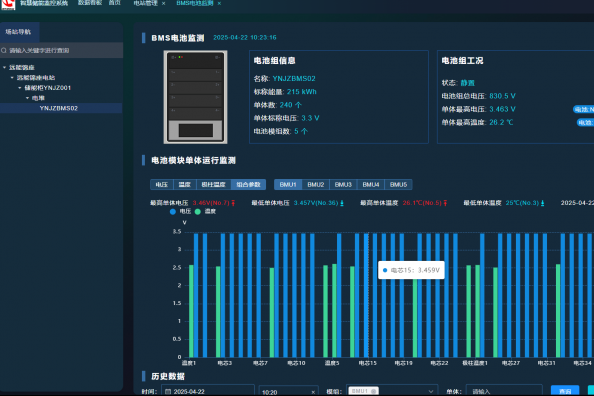Click the 单体 cell number input field
Viewport: 594px width, 396px height.
click(x=504, y=391)
